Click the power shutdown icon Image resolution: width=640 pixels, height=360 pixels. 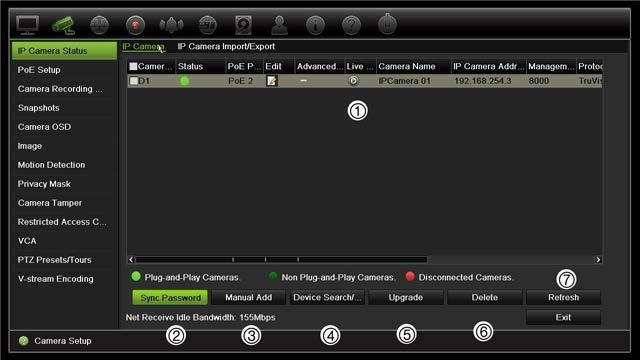[387, 24]
